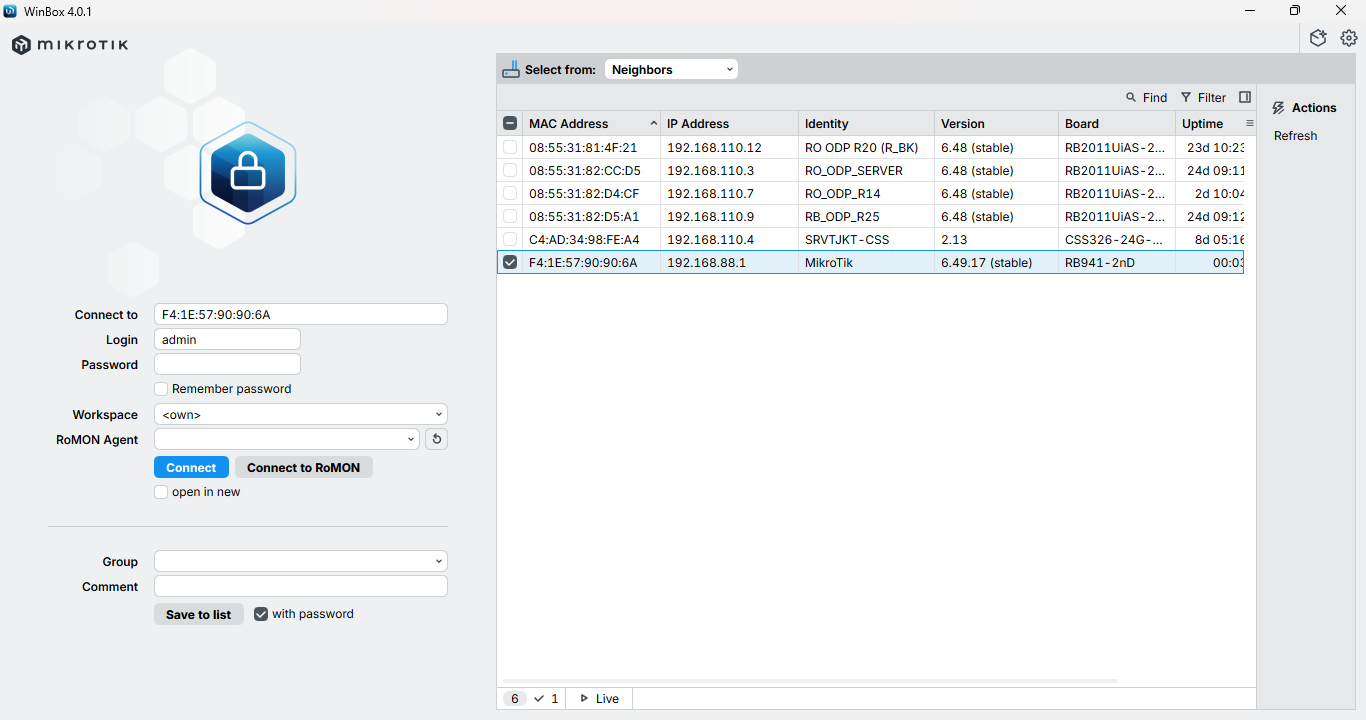Image resolution: width=1366 pixels, height=720 pixels.
Task: Click the blue Connect button
Action: pos(191,467)
